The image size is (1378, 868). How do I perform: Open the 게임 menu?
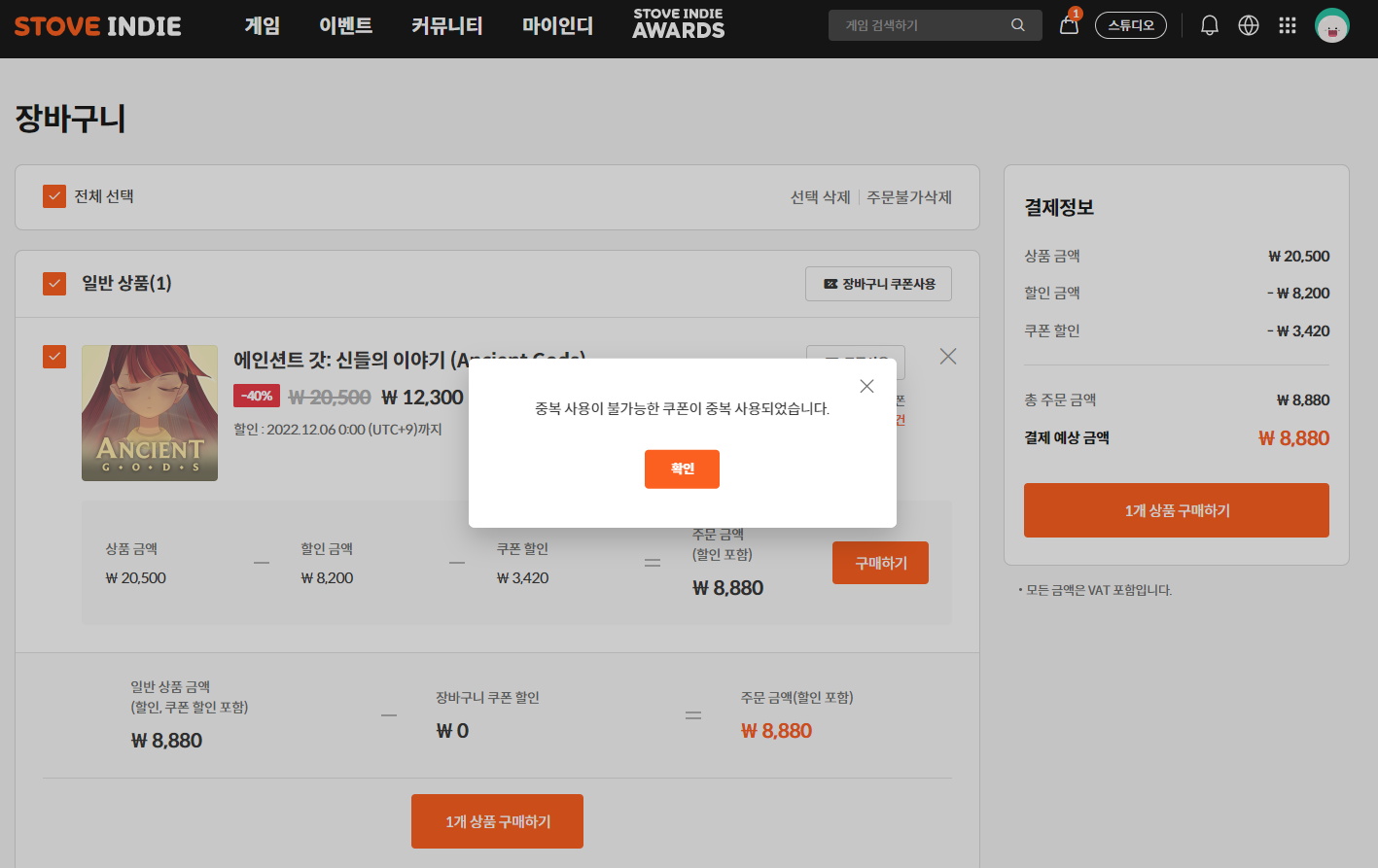(262, 25)
